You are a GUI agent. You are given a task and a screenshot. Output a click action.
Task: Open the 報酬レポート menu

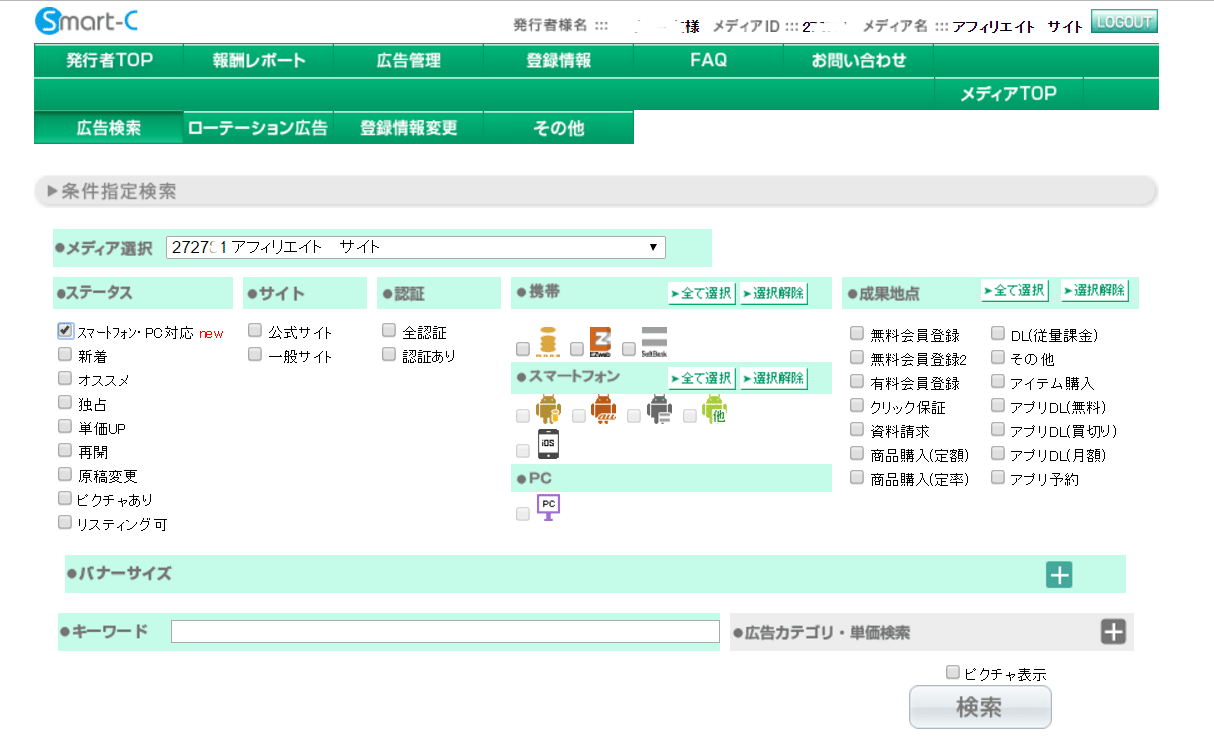coord(259,61)
